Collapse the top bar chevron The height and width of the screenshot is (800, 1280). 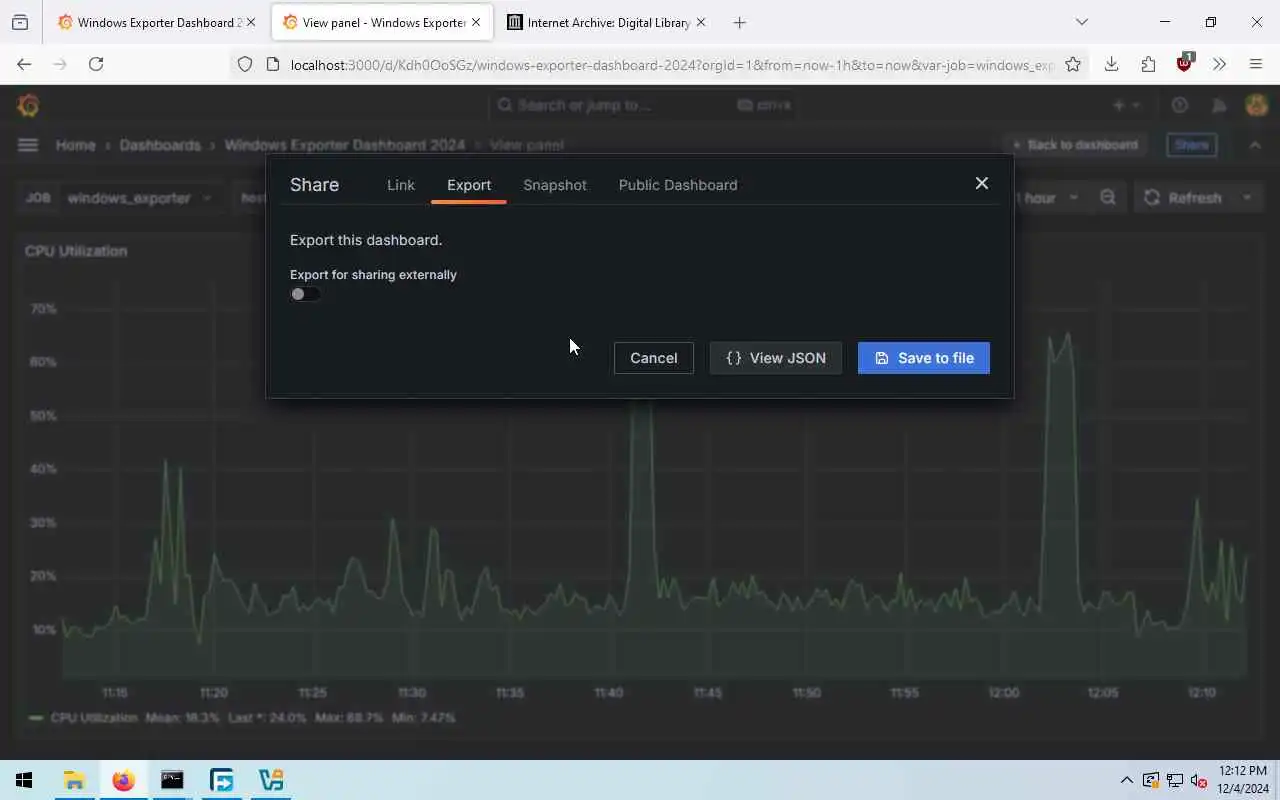1255,145
